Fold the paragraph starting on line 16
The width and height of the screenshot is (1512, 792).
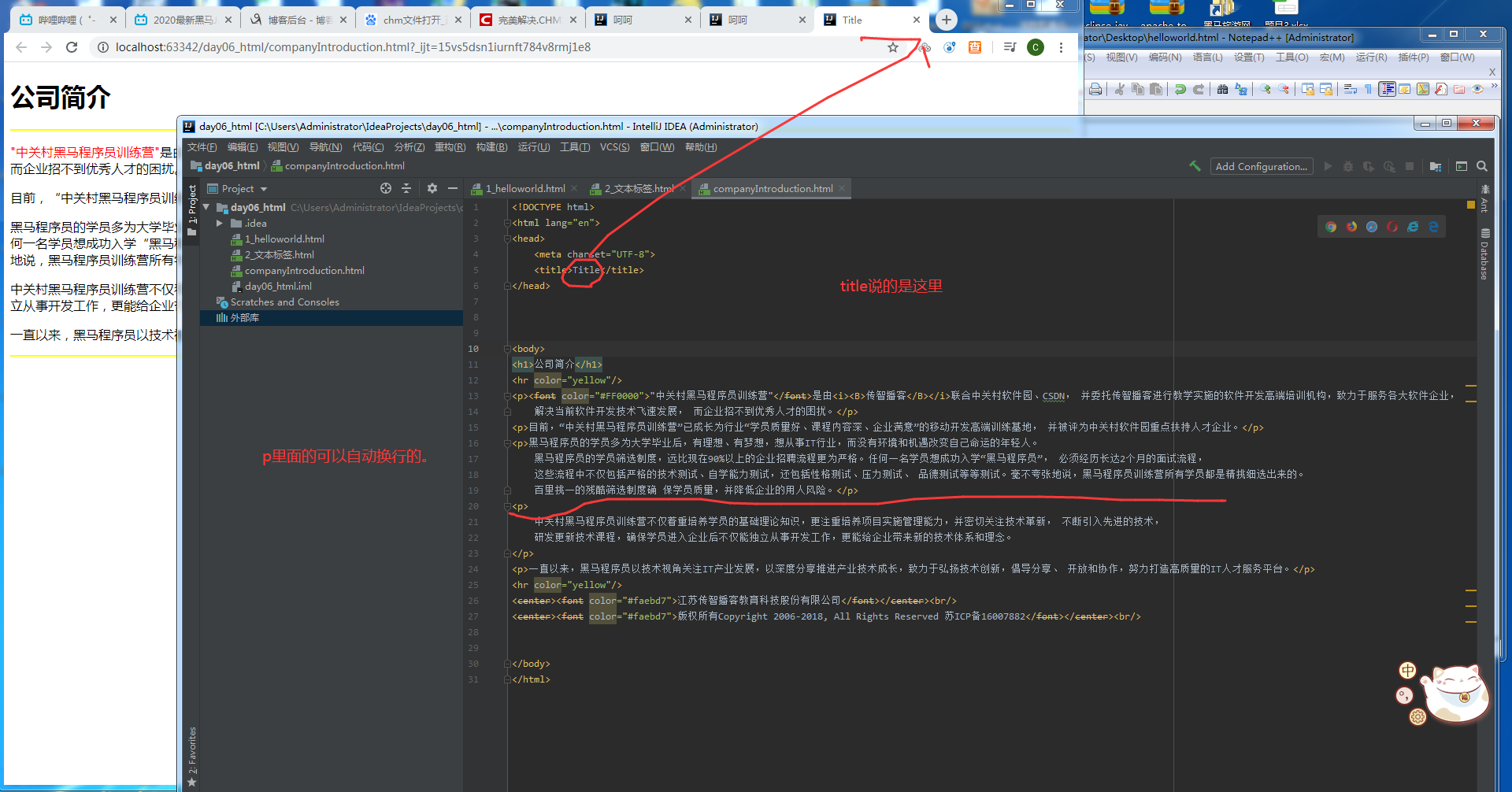click(506, 443)
